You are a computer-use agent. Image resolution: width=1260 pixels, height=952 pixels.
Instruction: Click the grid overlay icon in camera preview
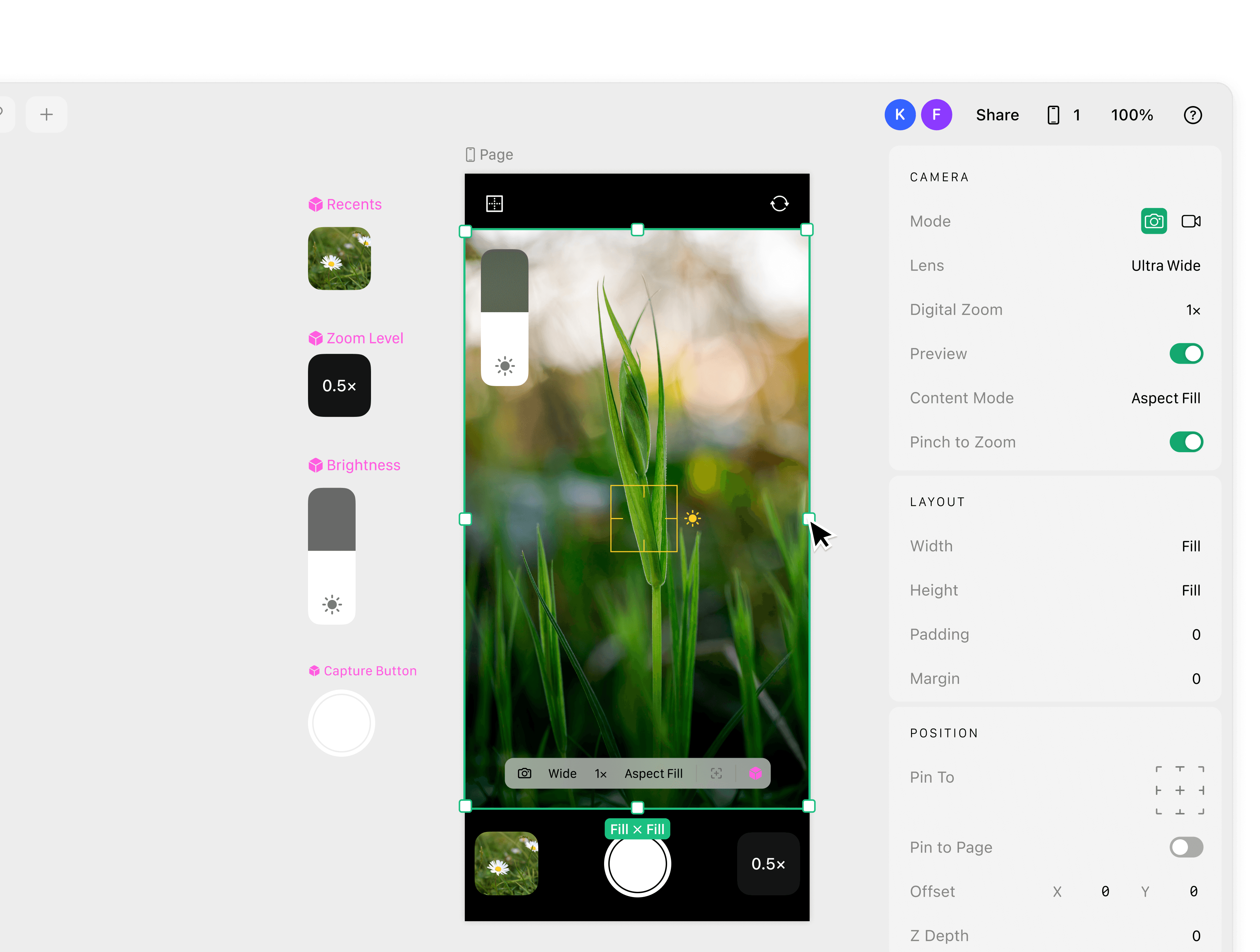[x=495, y=203]
